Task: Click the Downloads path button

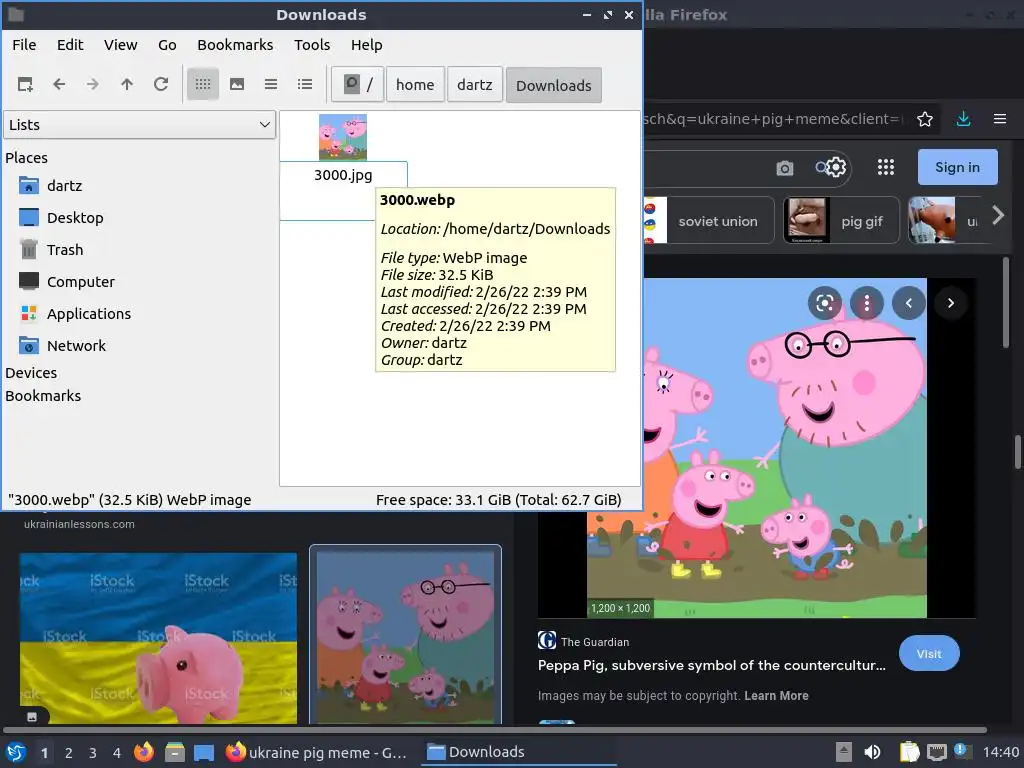Action: 554,86
